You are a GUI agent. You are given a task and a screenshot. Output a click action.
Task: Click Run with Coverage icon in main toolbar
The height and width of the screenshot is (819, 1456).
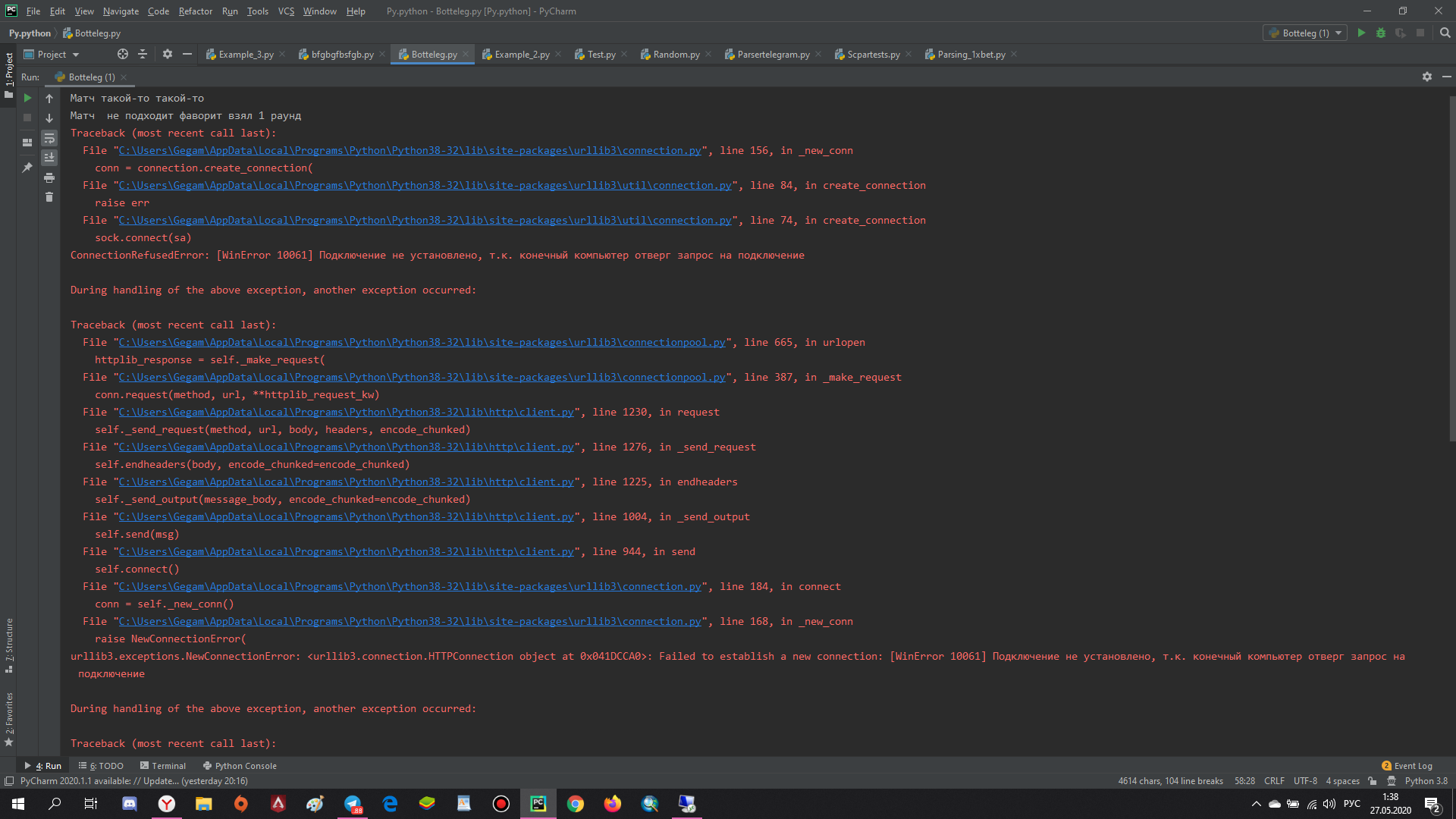pos(1401,33)
